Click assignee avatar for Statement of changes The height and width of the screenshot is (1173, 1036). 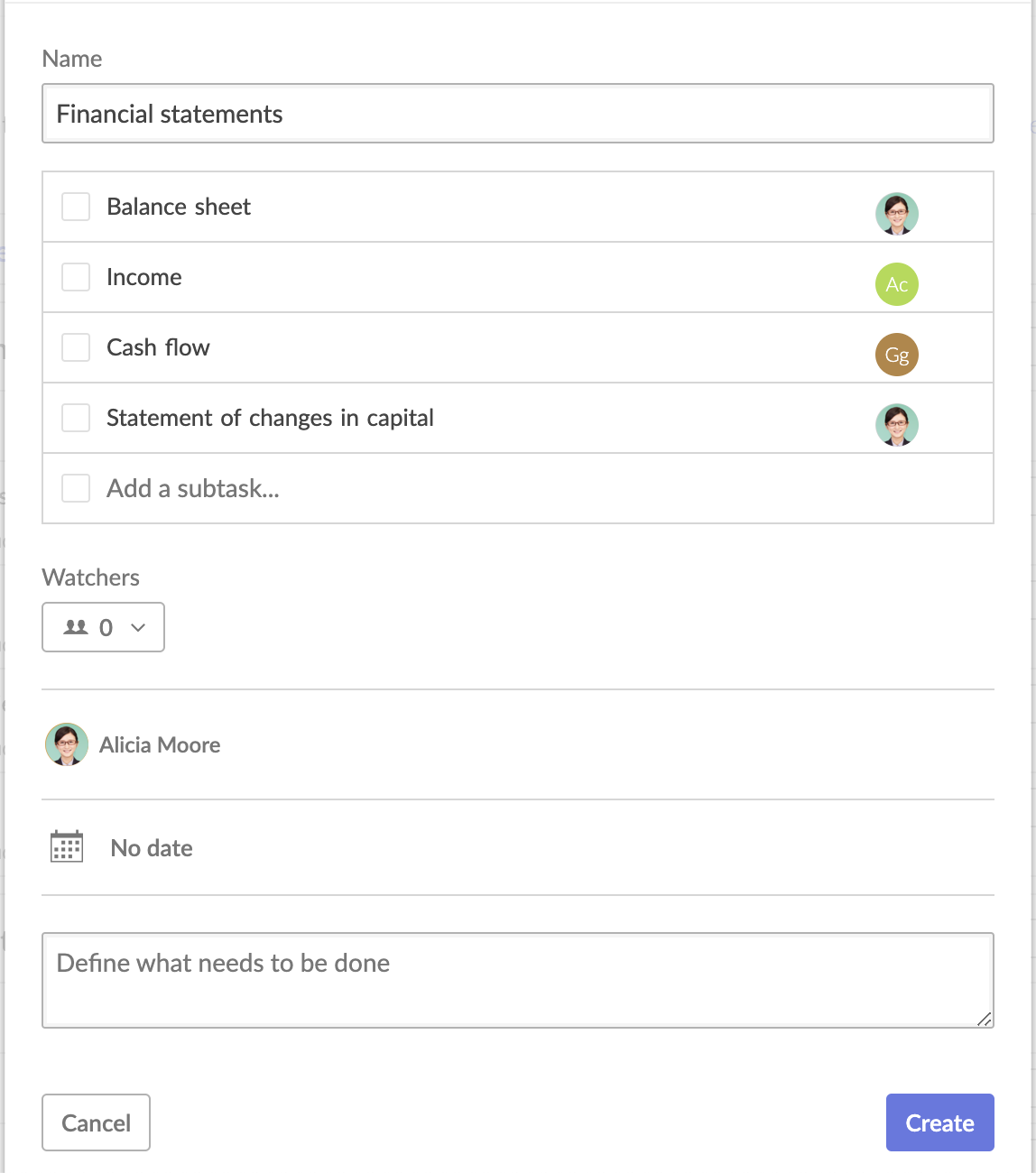click(x=897, y=425)
